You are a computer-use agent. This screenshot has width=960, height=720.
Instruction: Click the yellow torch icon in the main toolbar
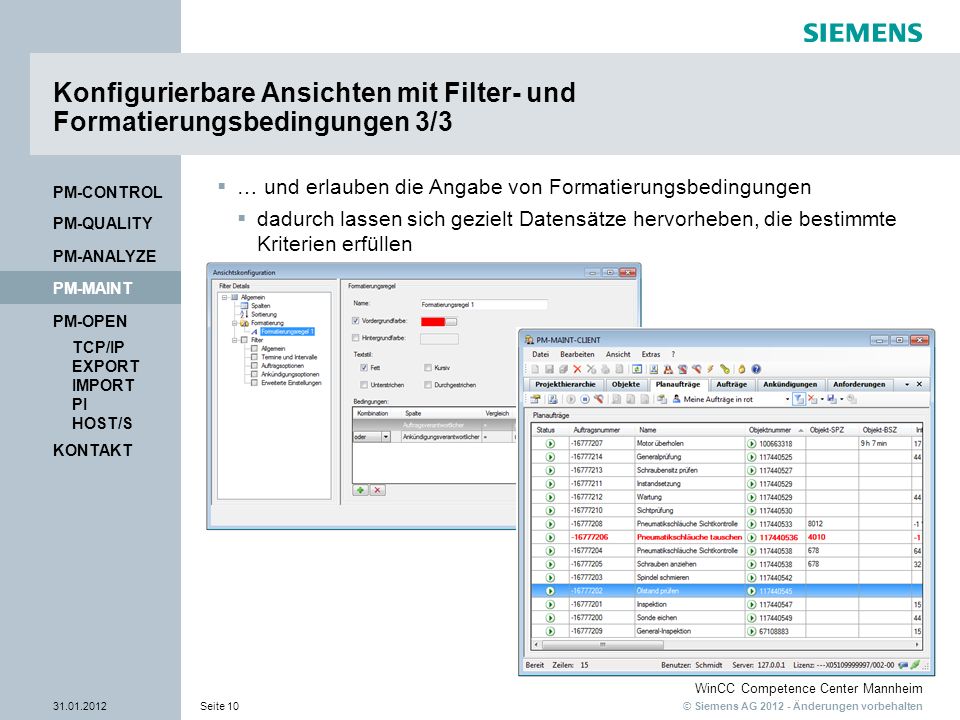[x=724, y=369]
